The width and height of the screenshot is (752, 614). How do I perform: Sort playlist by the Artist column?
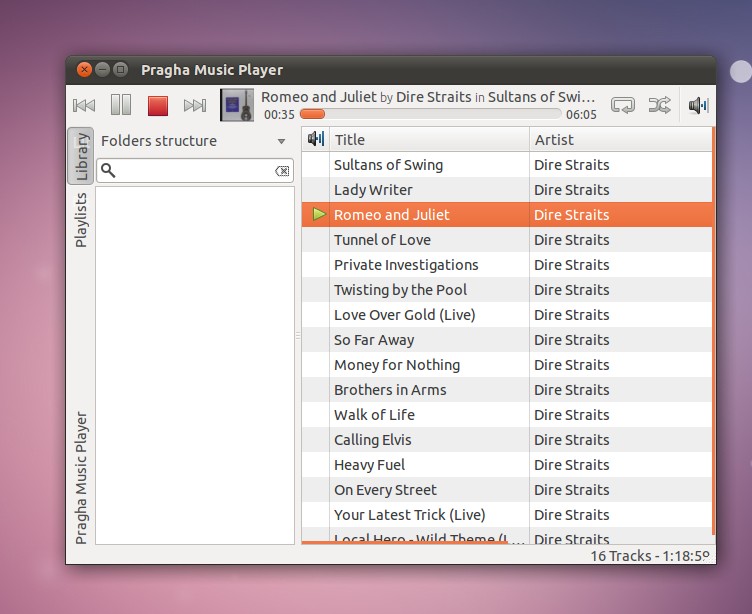[621, 140]
